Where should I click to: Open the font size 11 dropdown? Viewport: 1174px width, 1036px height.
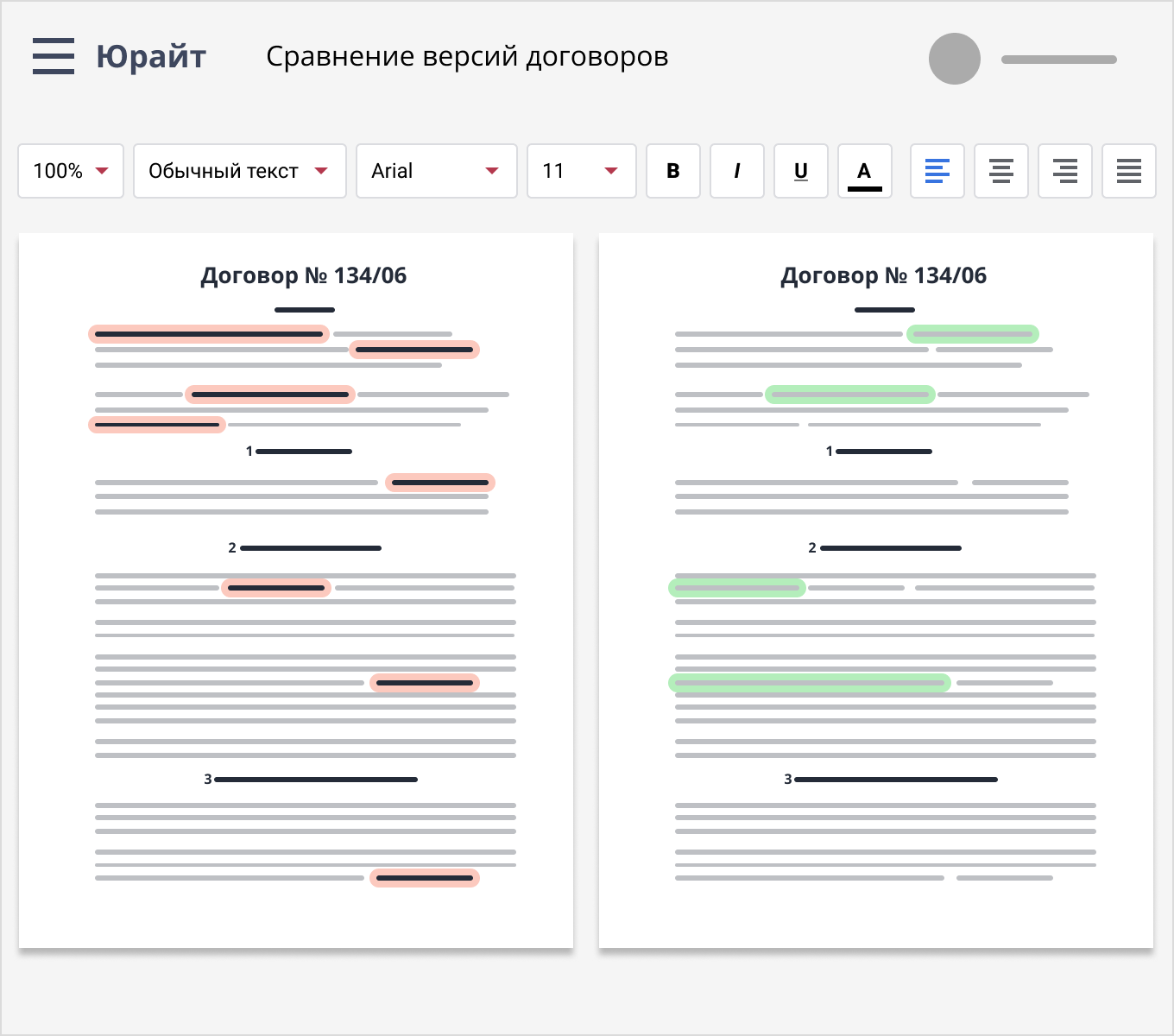pyautogui.click(x=581, y=171)
